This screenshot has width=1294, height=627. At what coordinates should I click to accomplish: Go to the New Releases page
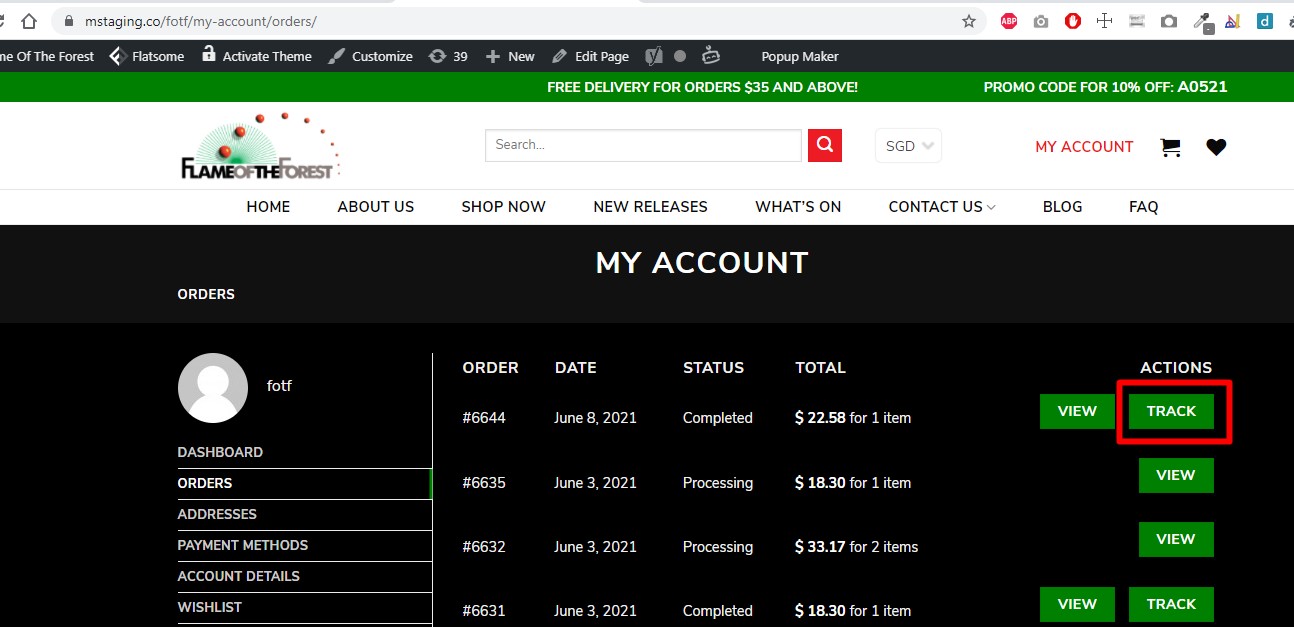pyautogui.click(x=650, y=207)
